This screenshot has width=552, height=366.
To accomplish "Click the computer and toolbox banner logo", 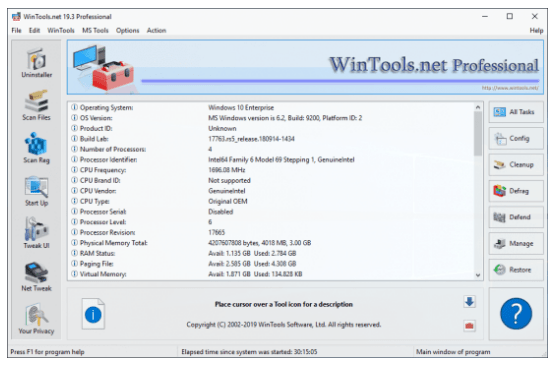I will click(x=104, y=68).
